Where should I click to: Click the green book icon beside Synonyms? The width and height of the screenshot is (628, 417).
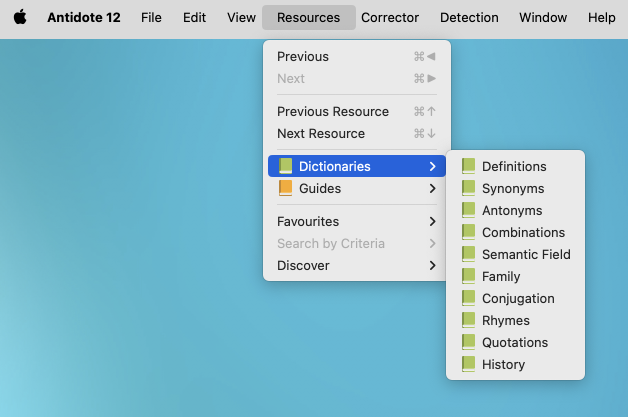[x=468, y=188]
